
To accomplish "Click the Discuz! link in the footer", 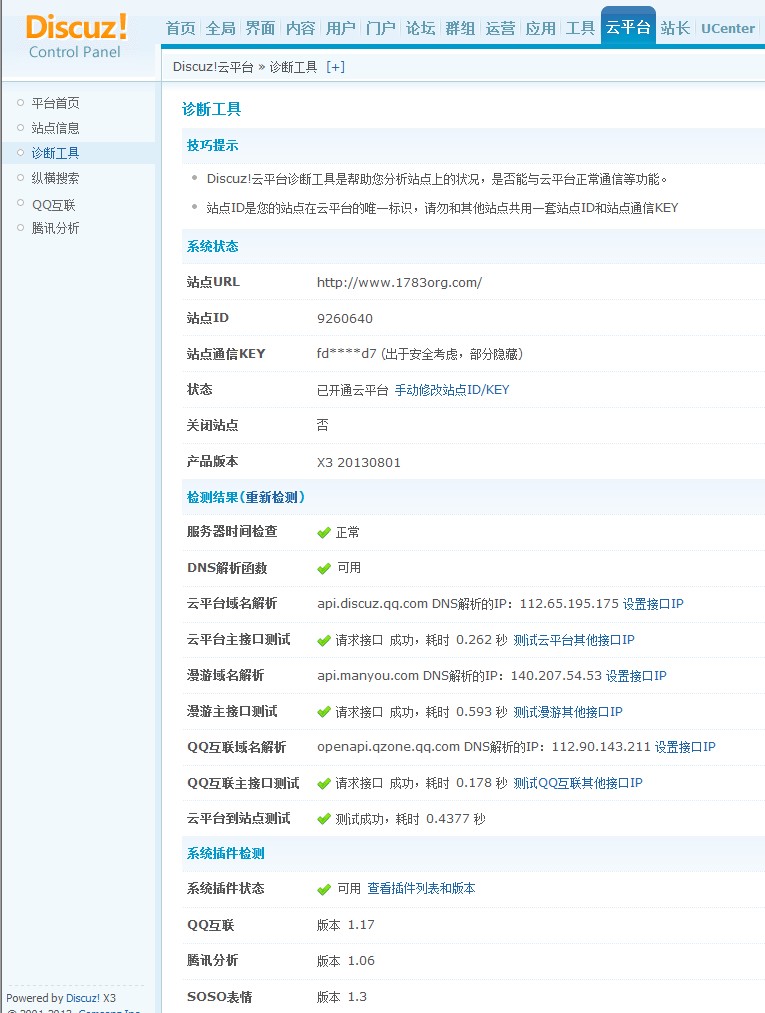I will point(83,998).
